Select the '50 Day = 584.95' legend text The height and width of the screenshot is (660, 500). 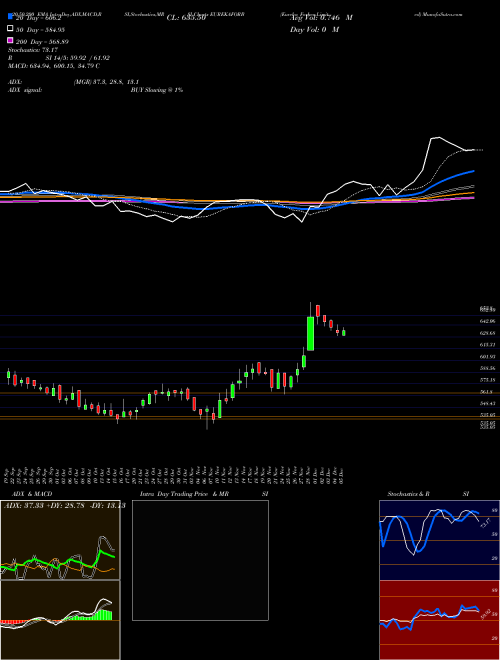tap(40, 30)
